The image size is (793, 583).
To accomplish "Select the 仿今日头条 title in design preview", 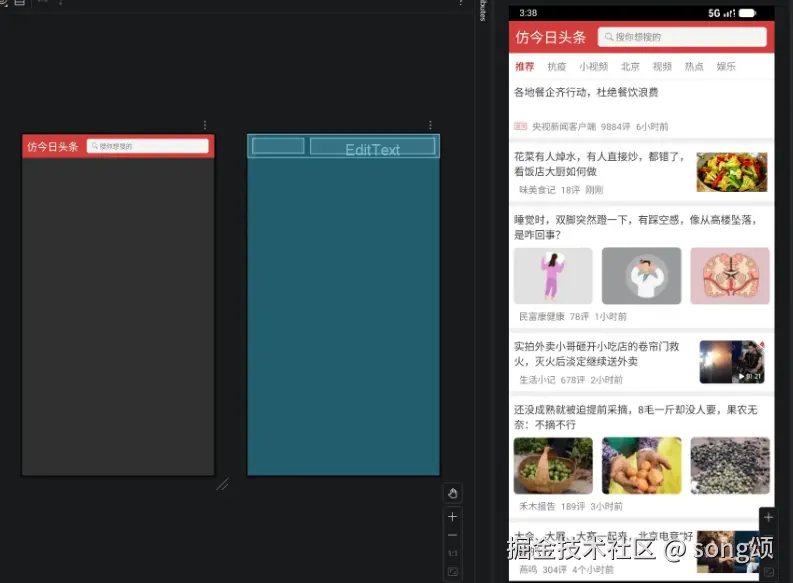I will coord(53,147).
